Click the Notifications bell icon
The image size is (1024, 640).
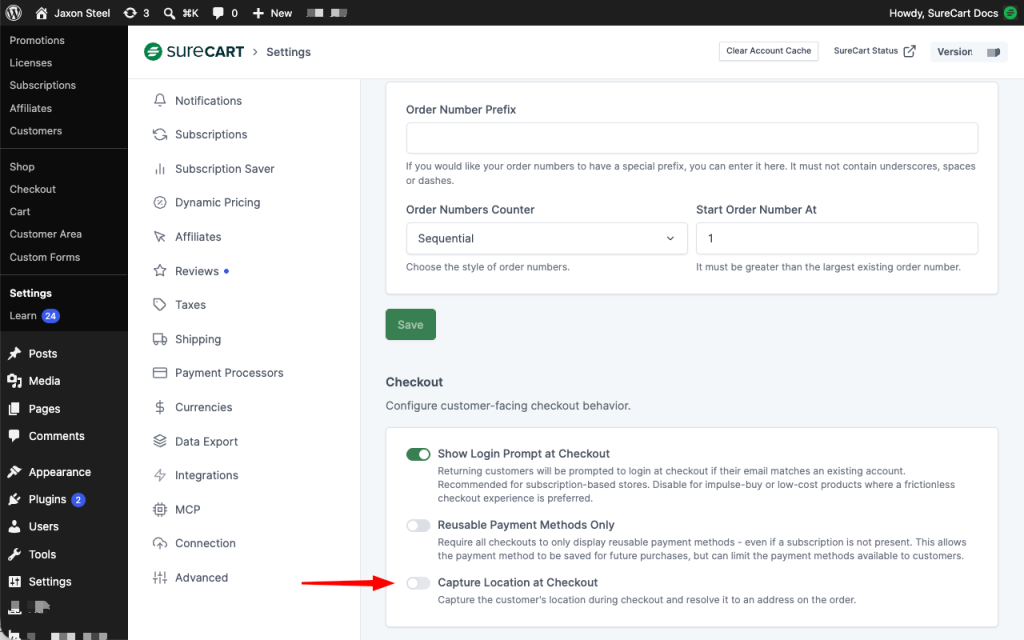pos(160,100)
